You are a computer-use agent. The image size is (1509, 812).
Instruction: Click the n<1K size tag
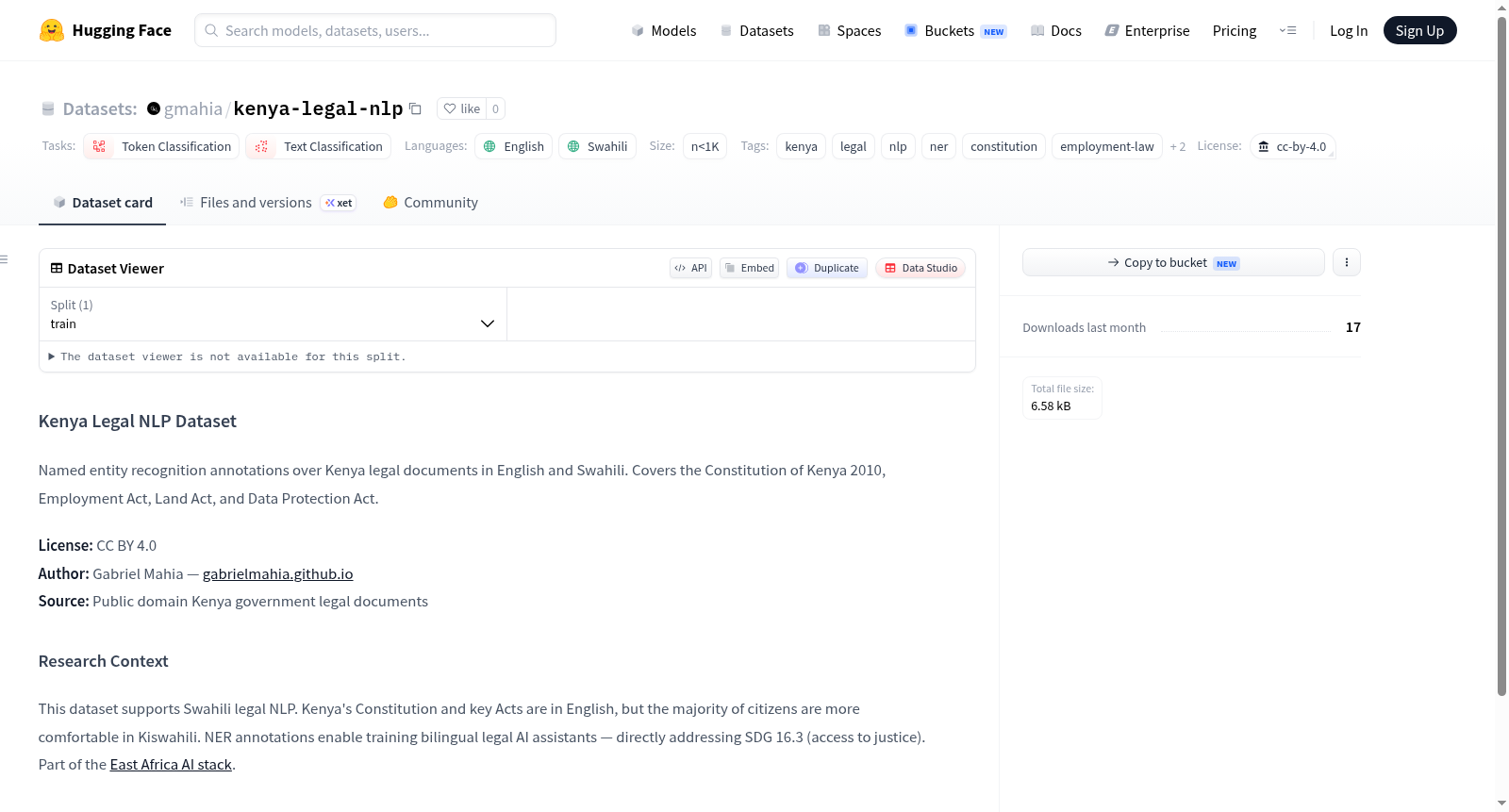coord(705,146)
